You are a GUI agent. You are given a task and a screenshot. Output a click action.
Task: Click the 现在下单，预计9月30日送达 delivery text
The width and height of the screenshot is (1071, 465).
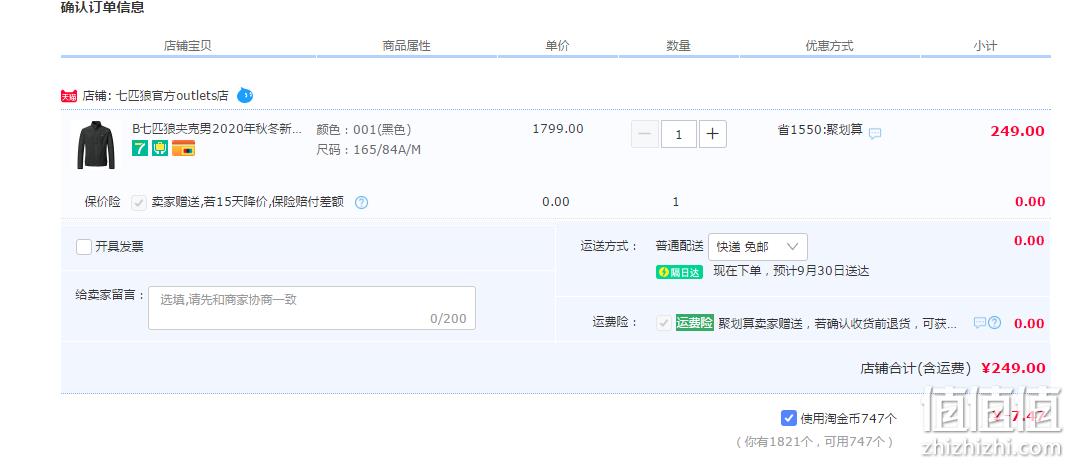(x=792, y=271)
